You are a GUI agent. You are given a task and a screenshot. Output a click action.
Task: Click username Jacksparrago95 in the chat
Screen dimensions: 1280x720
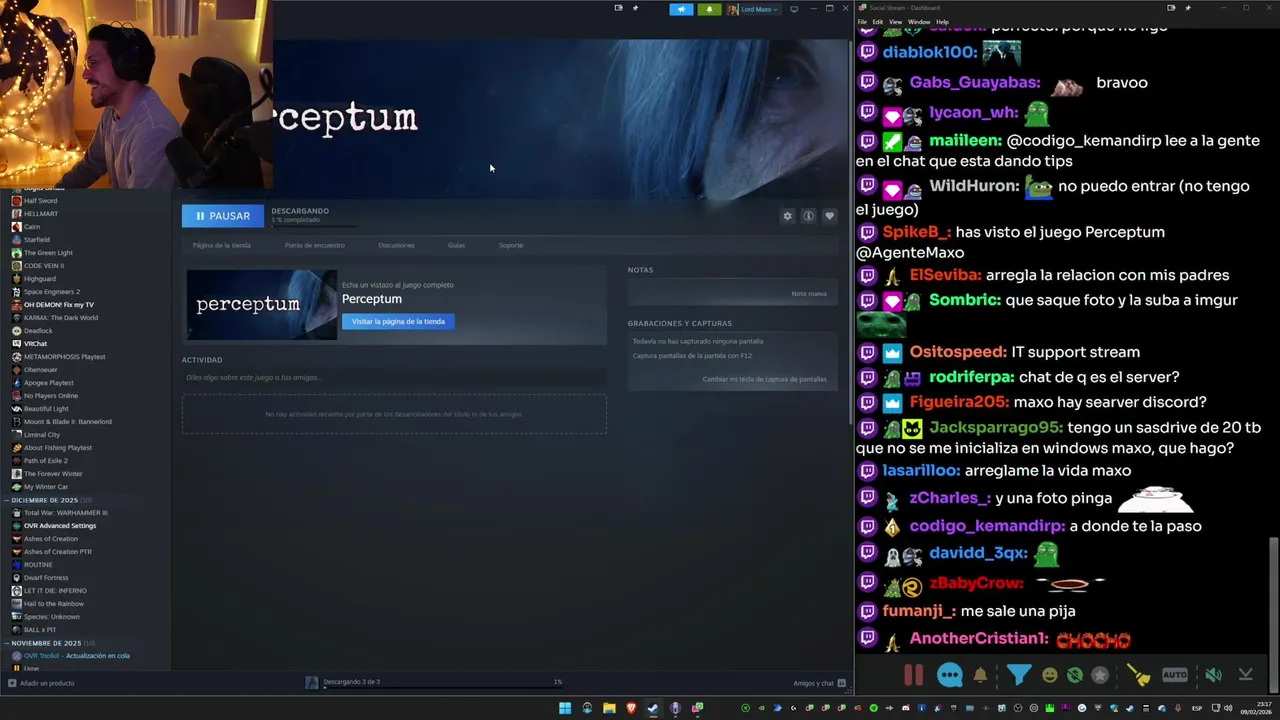coord(995,428)
